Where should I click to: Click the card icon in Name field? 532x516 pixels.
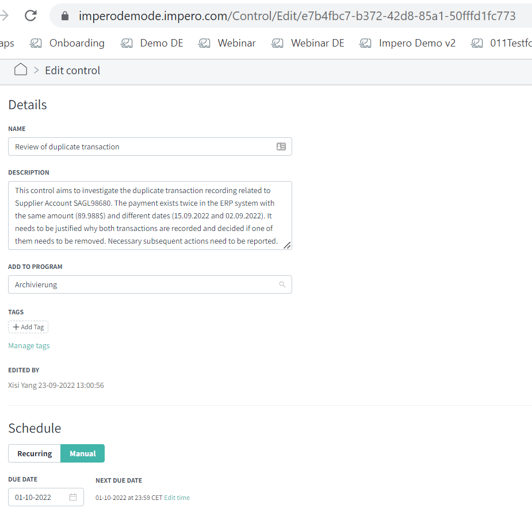click(x=281, y=147)
